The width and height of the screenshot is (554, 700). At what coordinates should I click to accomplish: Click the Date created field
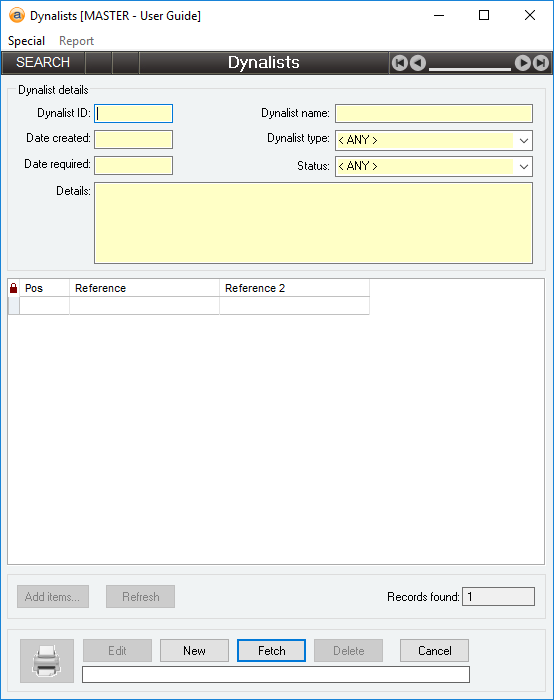pyautogui.click(x=133, y=139)
